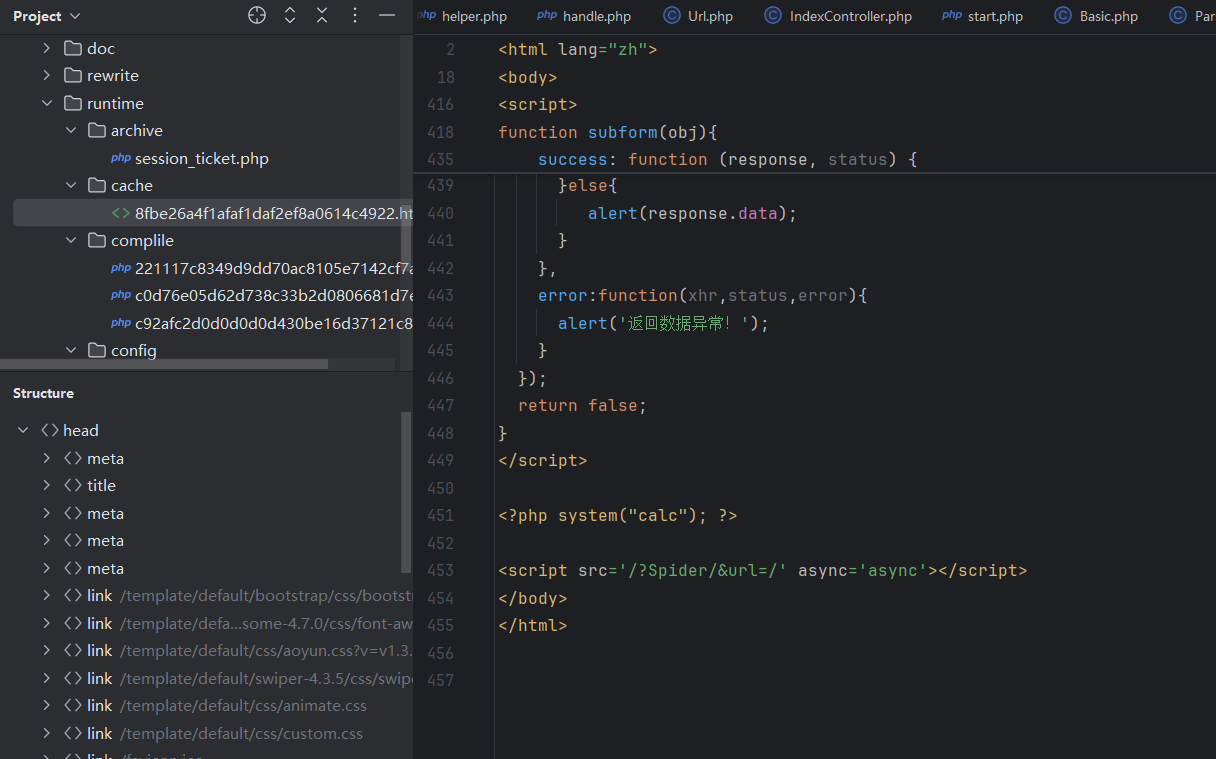The image size is (1216, 759).
Task: Select file starting with c0d76e05d62d
Action: [x=273, y=295]
